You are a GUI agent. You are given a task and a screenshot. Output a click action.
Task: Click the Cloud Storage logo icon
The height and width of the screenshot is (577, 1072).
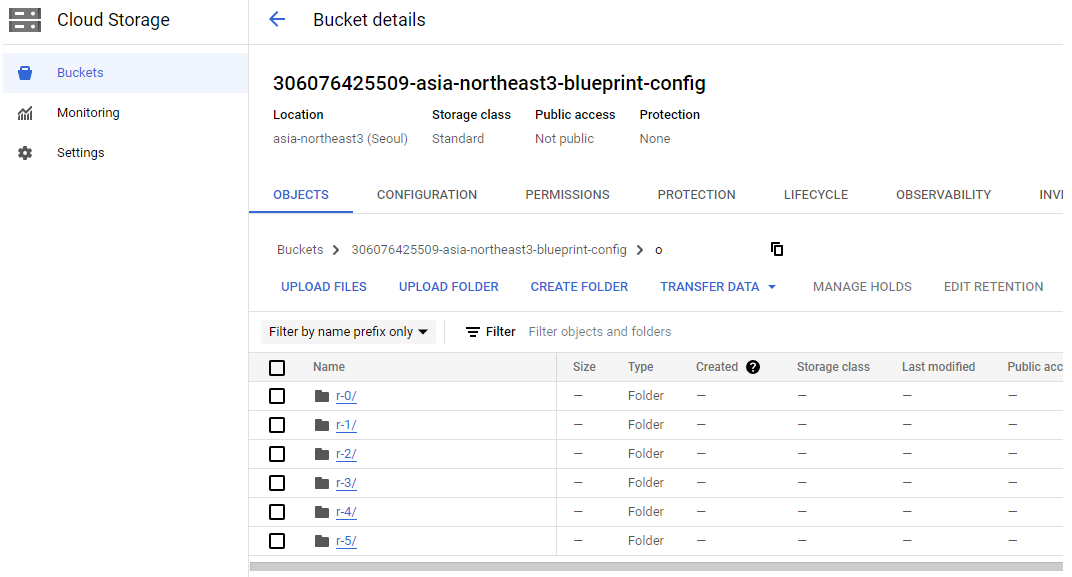(25, 20)
